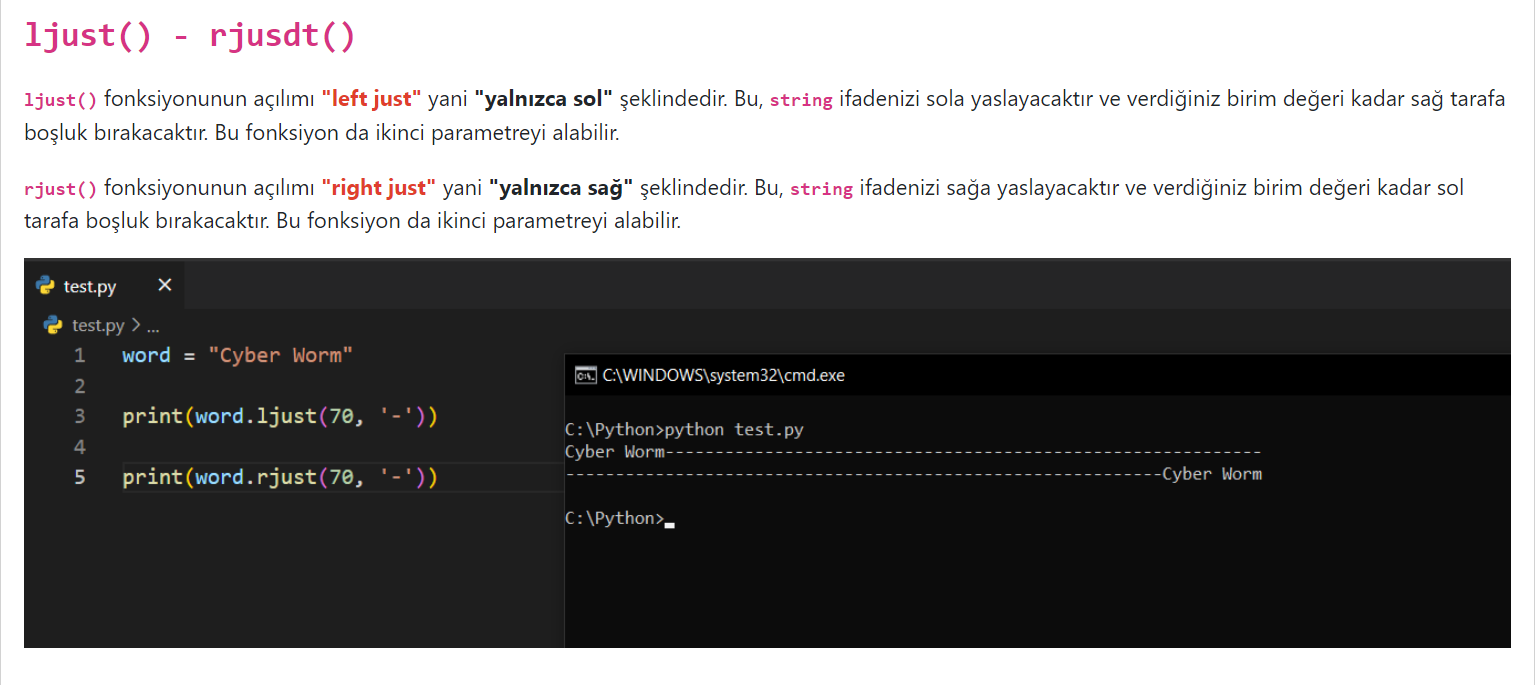Click test.py in the breadcrumb path
Viewport: 1536px width, 685px height.
click(98, 326)
